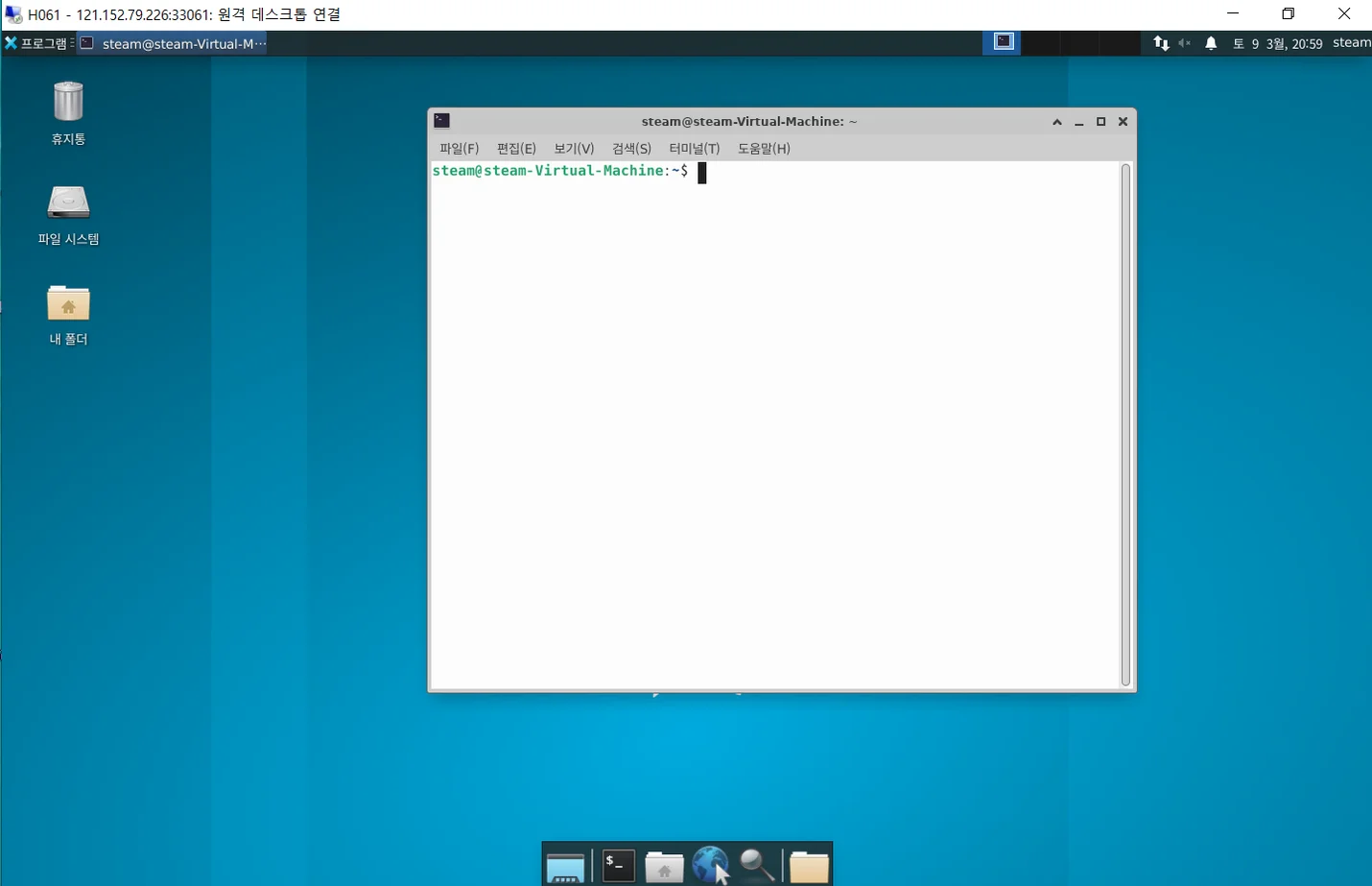Open the 파일(F) menu in terminal
Image resolution: width=1372 pixels, height=886 pixels.
click(x=459, y=148)
